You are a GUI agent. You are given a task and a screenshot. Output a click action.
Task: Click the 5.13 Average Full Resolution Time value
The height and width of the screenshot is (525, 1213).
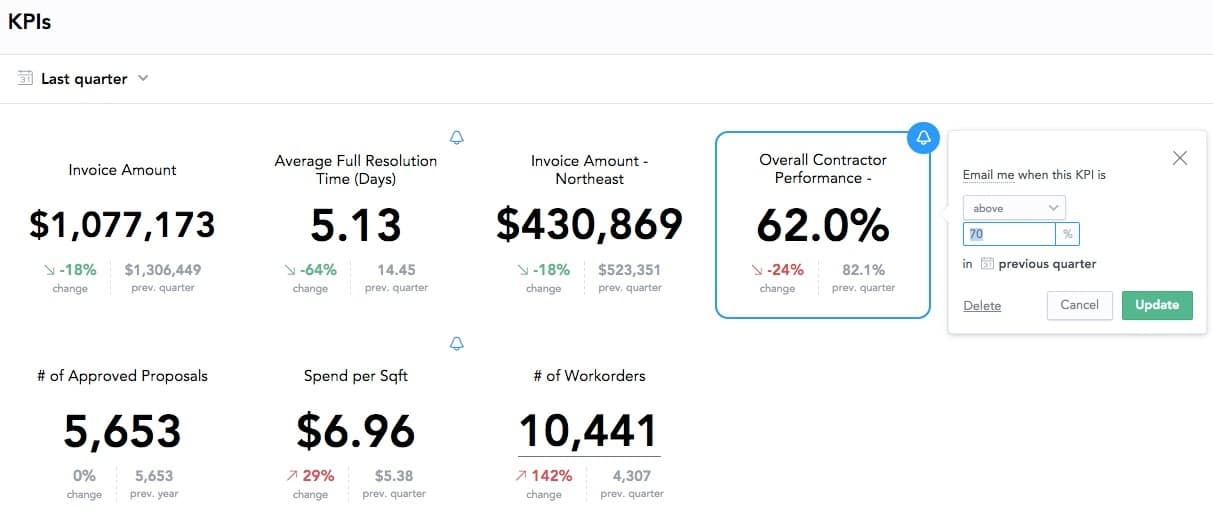pos(355,226)
